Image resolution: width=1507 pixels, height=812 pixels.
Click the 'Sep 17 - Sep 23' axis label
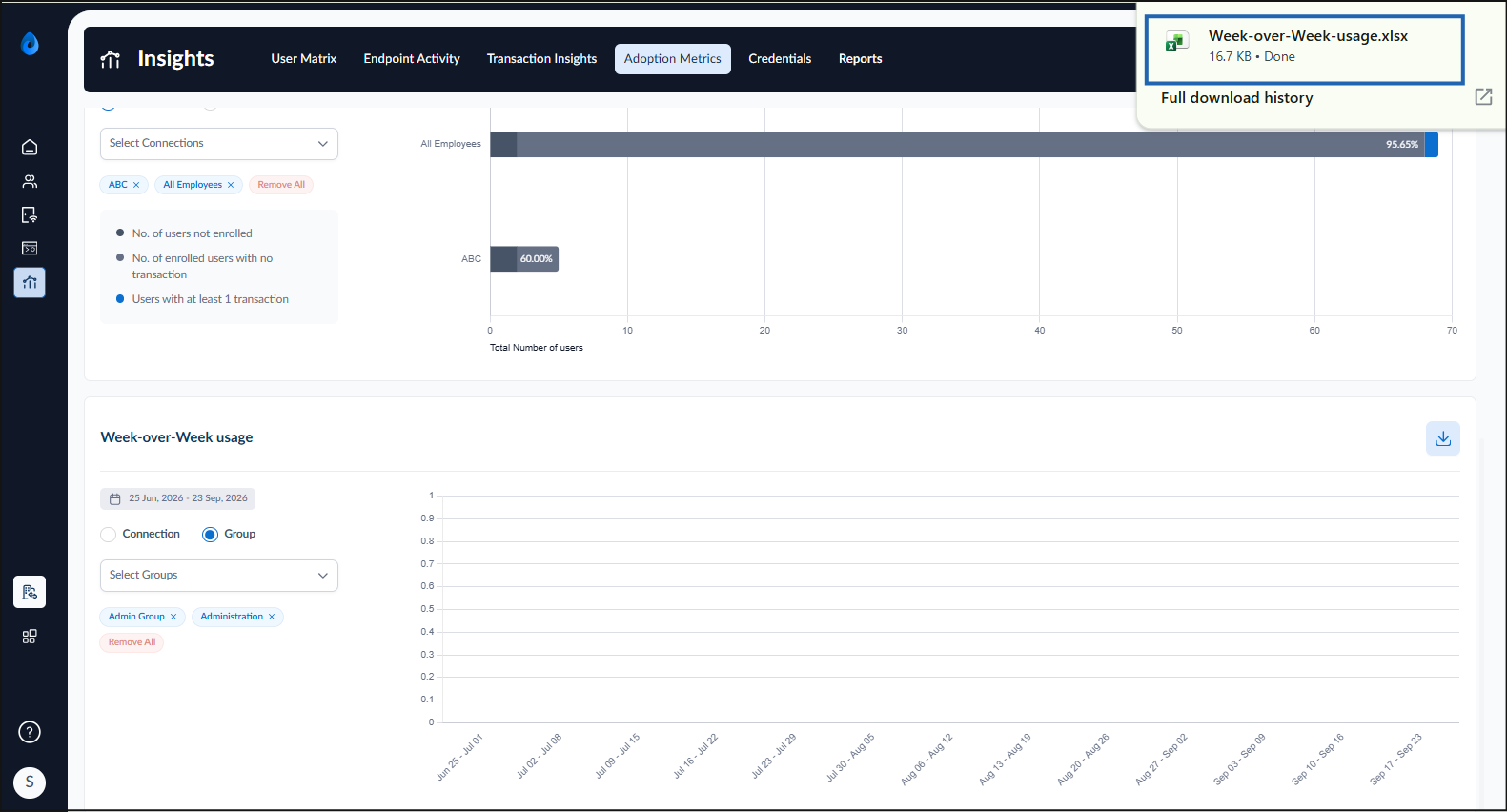click(x=1395, y=759)
